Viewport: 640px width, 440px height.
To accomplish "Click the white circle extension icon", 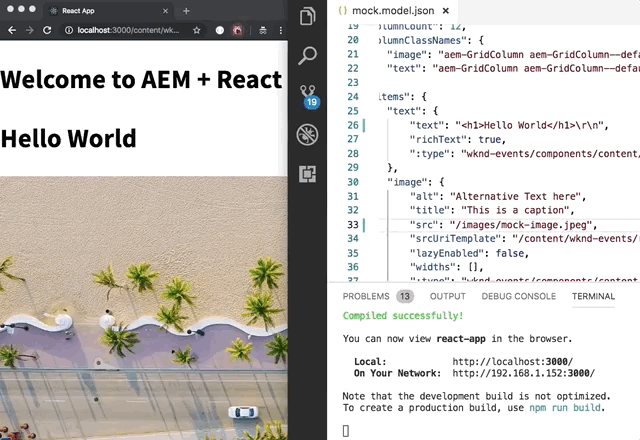I will [x=220, y=30].
